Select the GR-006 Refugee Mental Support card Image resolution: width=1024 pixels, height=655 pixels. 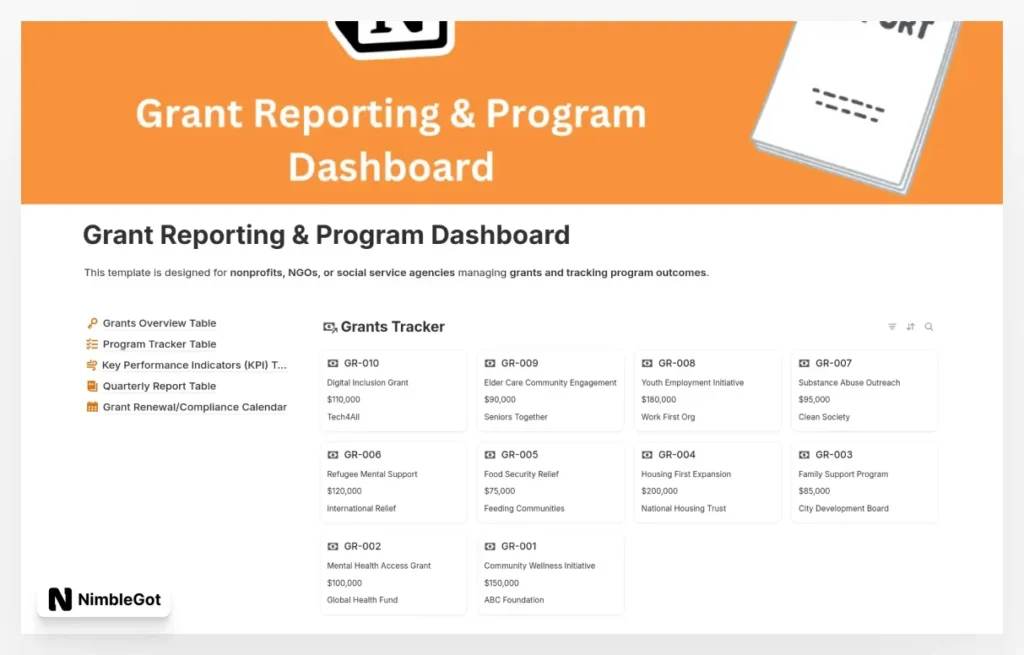(x=393, y=482)
